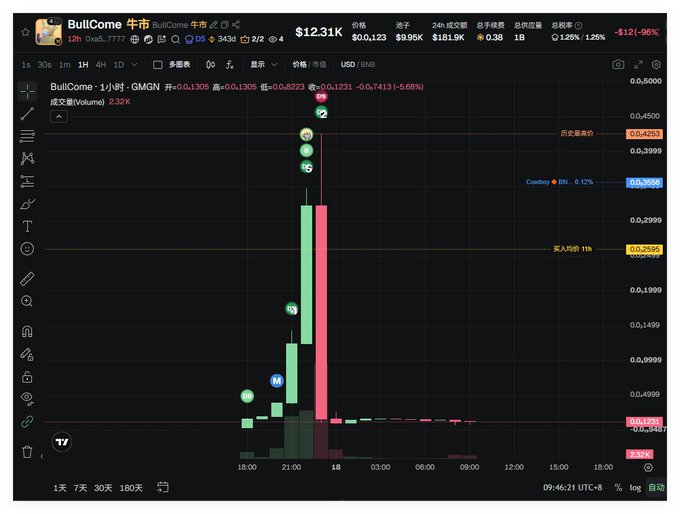The width and height of the screenshot is (680, 514).
Task: Select the trend line drawing tool
Action: [x=27, y=114]
